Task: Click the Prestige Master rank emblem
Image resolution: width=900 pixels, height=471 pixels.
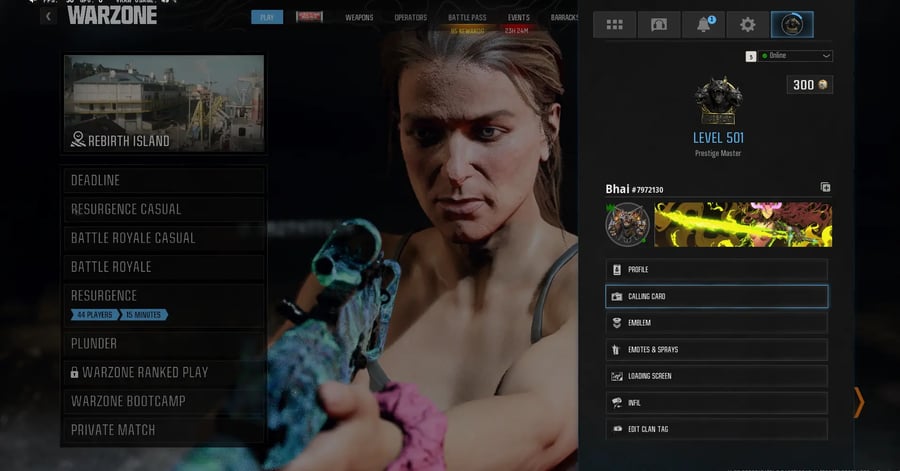Action: click(x=717, y=101)
